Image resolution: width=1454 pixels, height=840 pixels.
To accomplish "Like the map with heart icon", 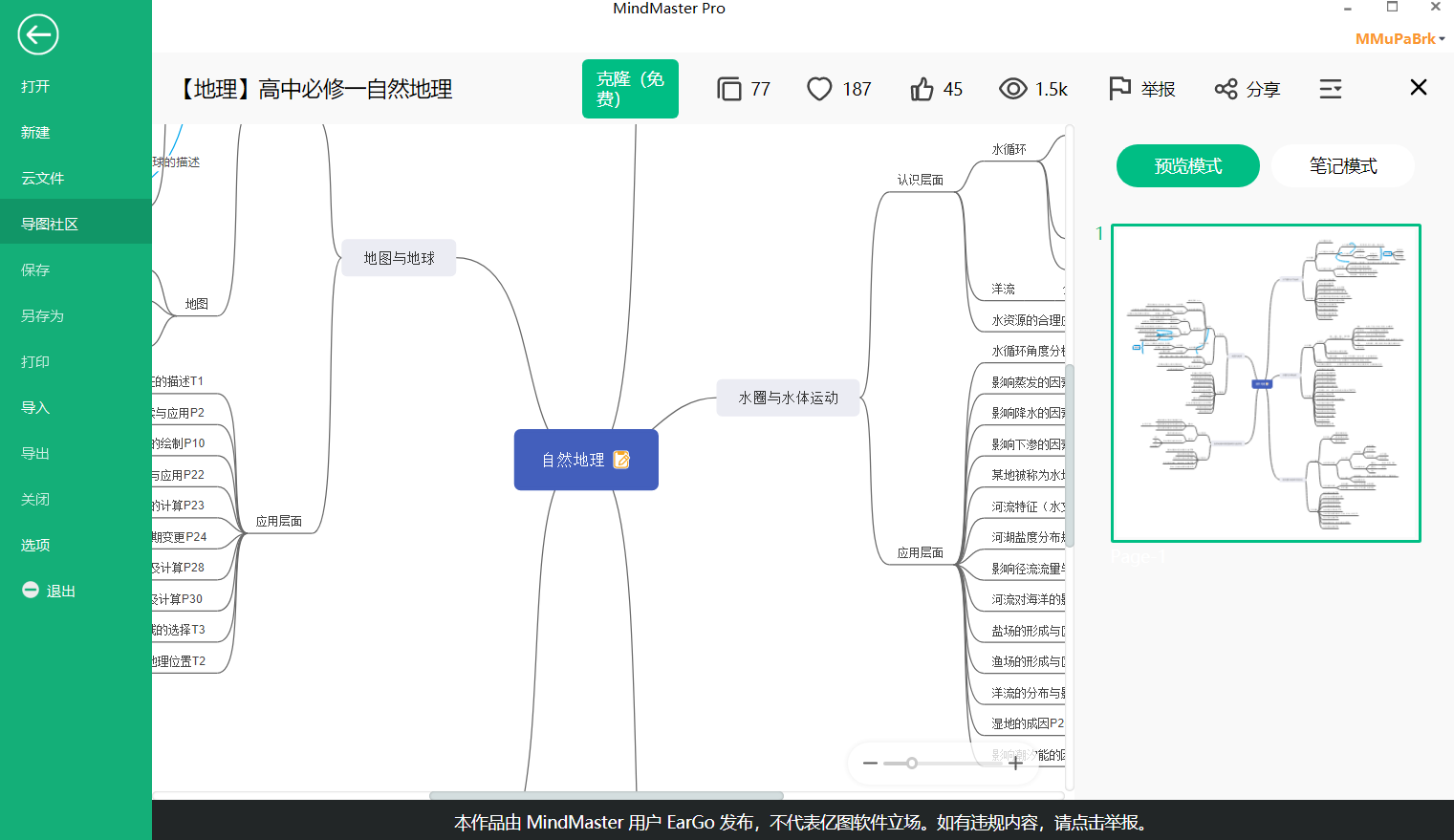I will 819,89.
